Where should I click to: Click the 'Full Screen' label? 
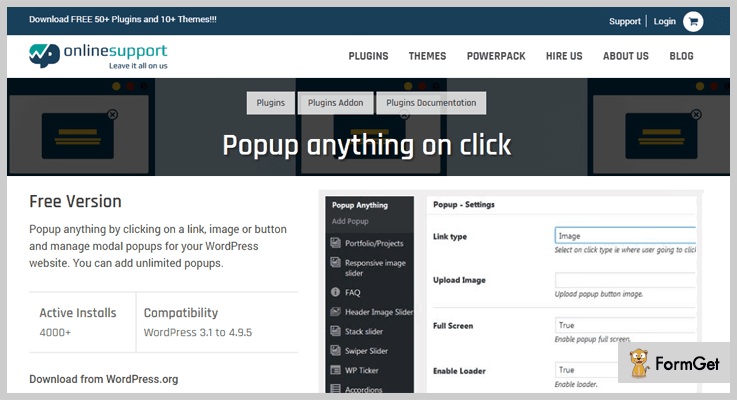point(453,326)
